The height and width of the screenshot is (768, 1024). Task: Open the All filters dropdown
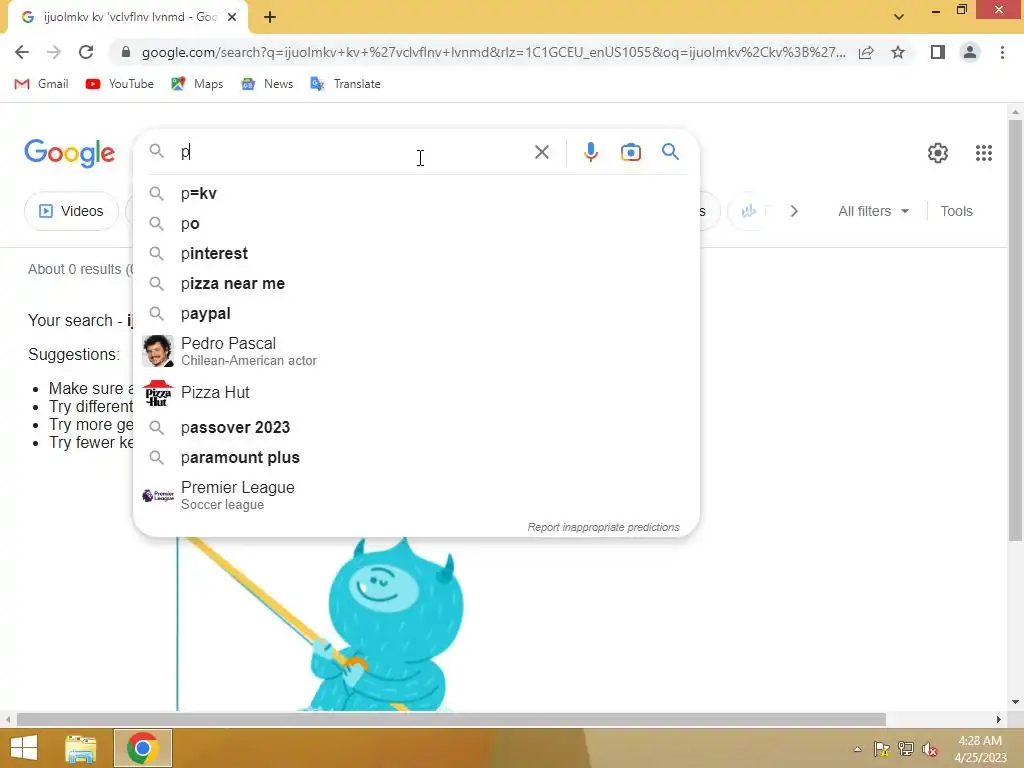pos(873,211)
